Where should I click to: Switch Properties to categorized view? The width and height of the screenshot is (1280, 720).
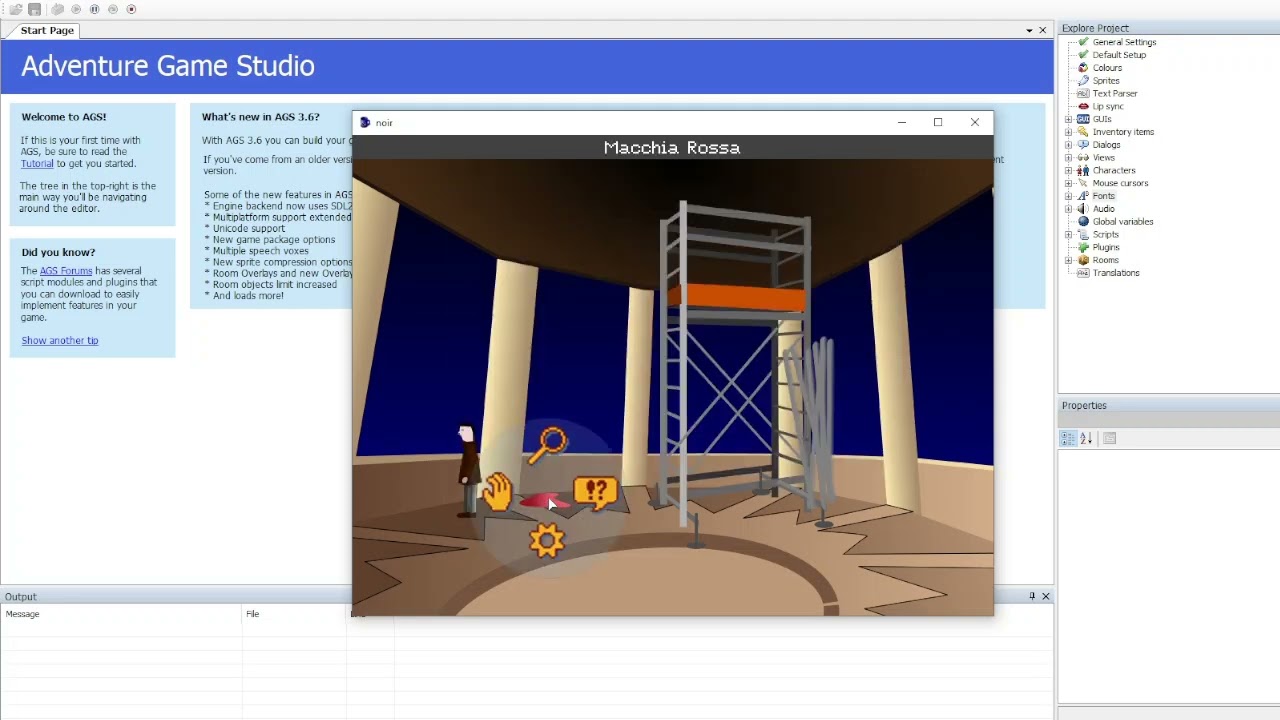pyautogui.click(x=1068, y=439)
